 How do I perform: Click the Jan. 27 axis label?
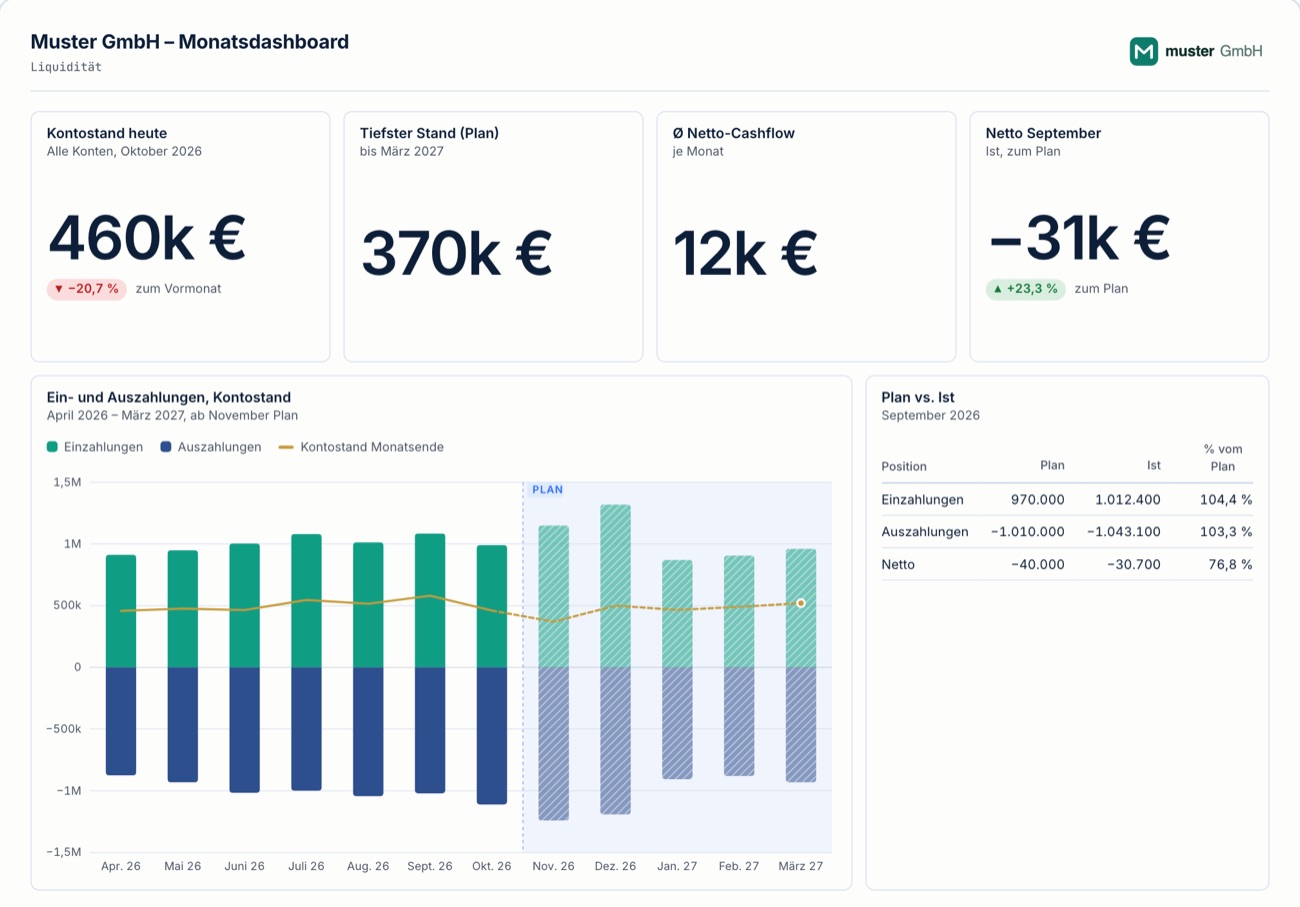[677, 866]
